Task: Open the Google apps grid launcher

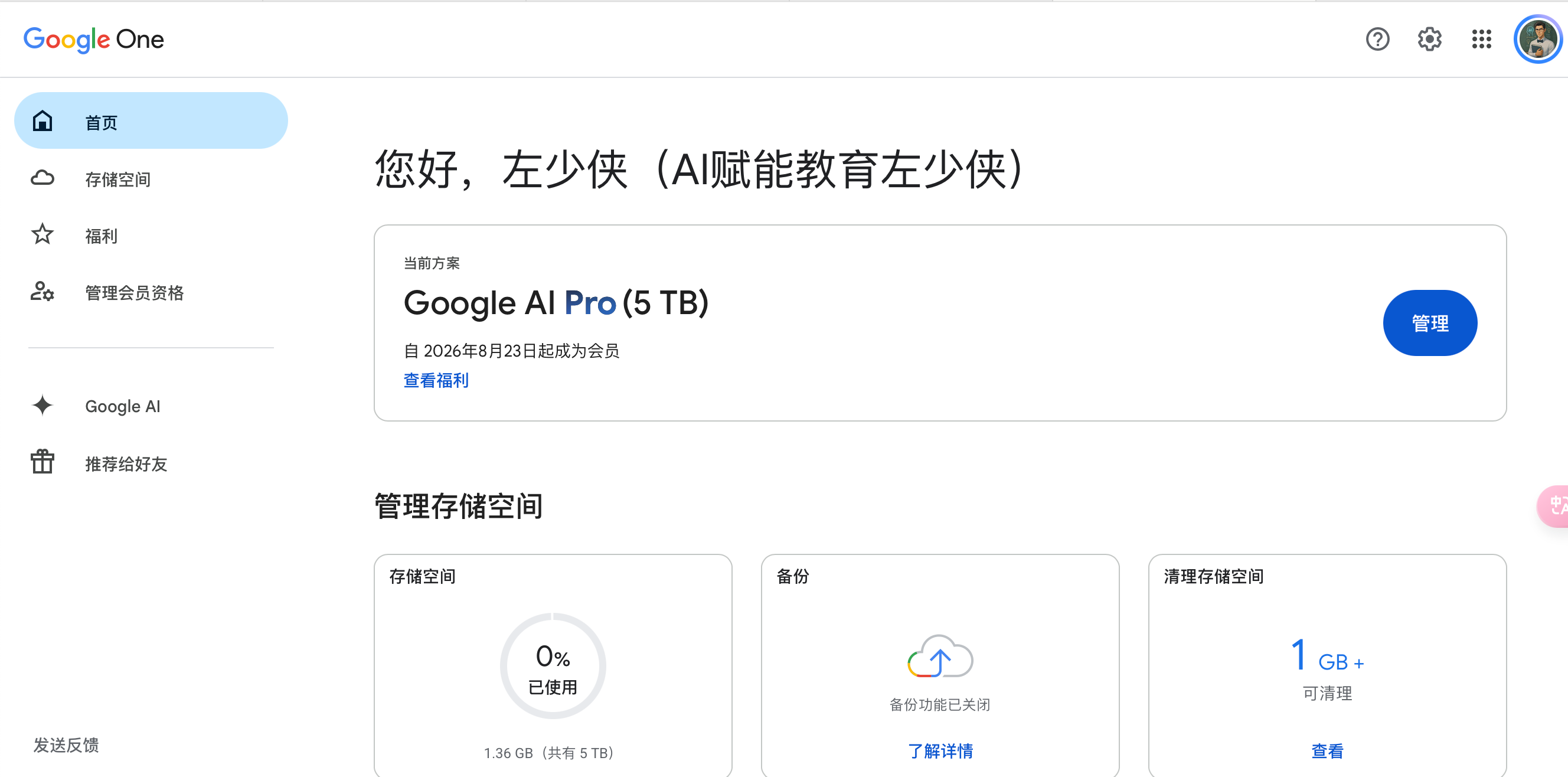Action: [1482, 40]
